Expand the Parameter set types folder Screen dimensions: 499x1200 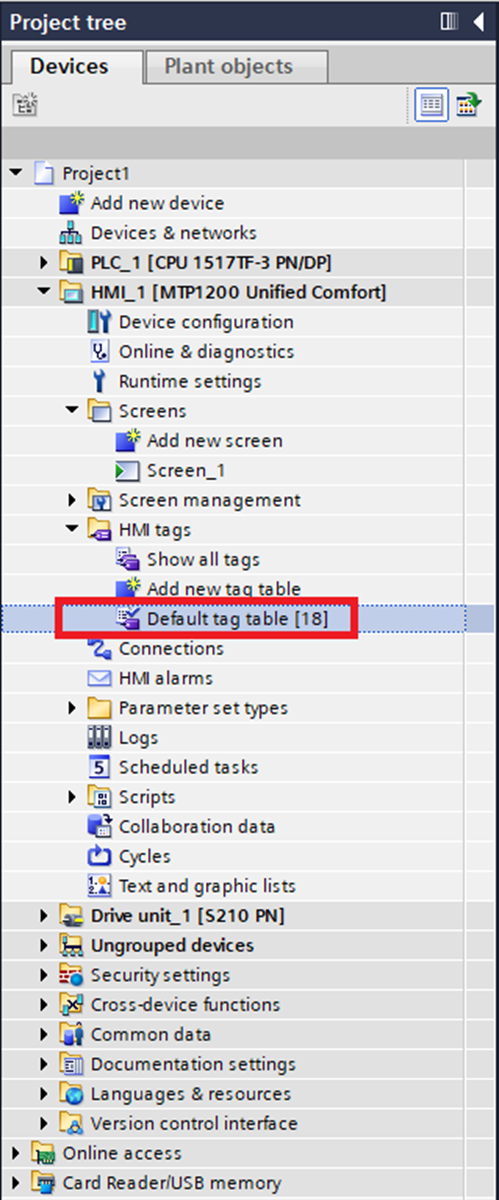point(71,708)
